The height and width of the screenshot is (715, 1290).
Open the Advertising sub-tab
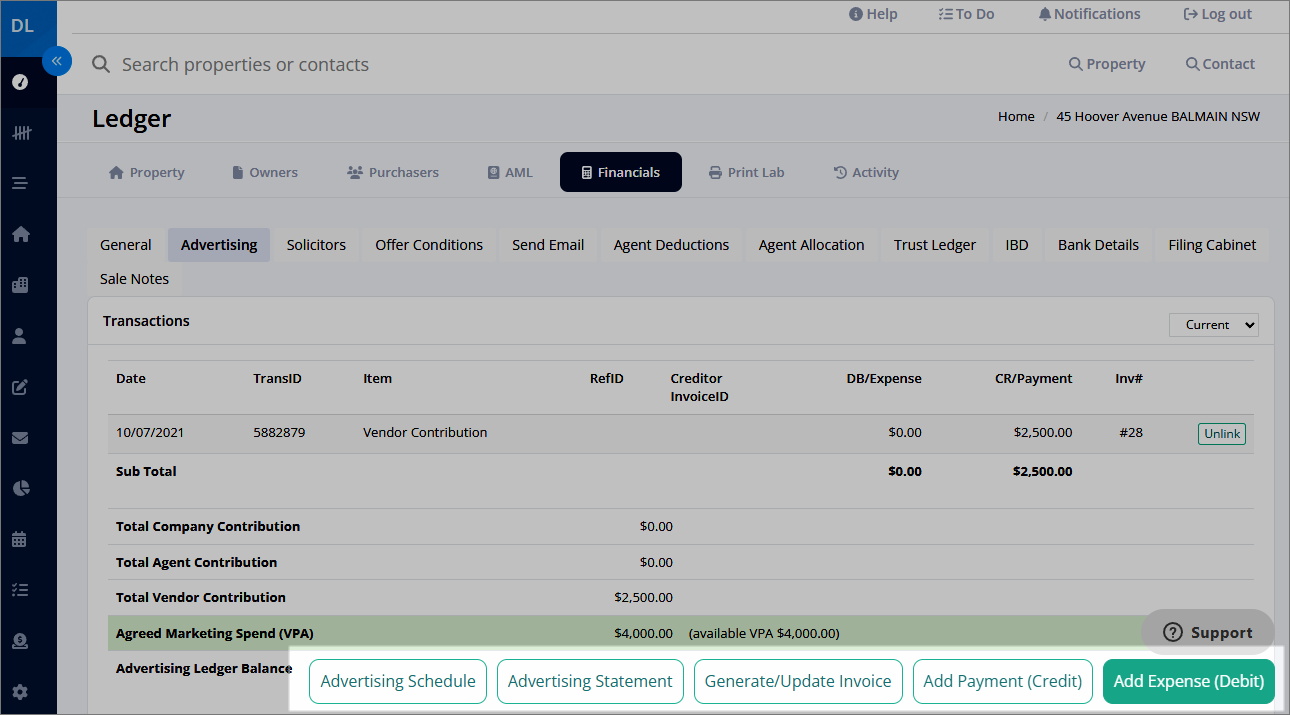click(x=219, y=245)
